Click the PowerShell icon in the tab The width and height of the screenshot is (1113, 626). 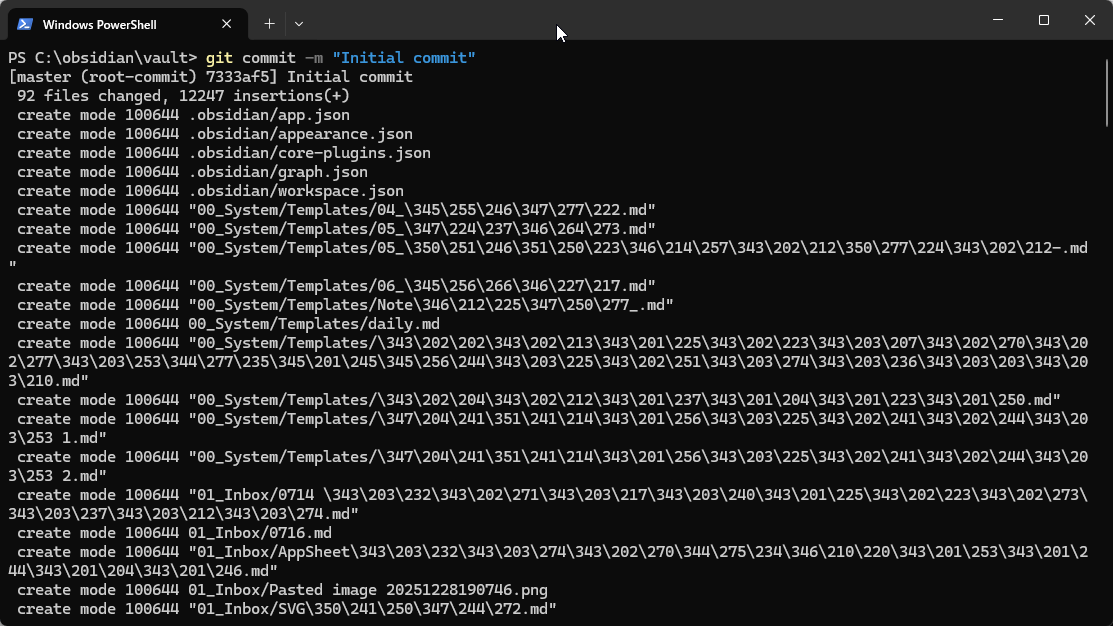[x=25, y=24]
